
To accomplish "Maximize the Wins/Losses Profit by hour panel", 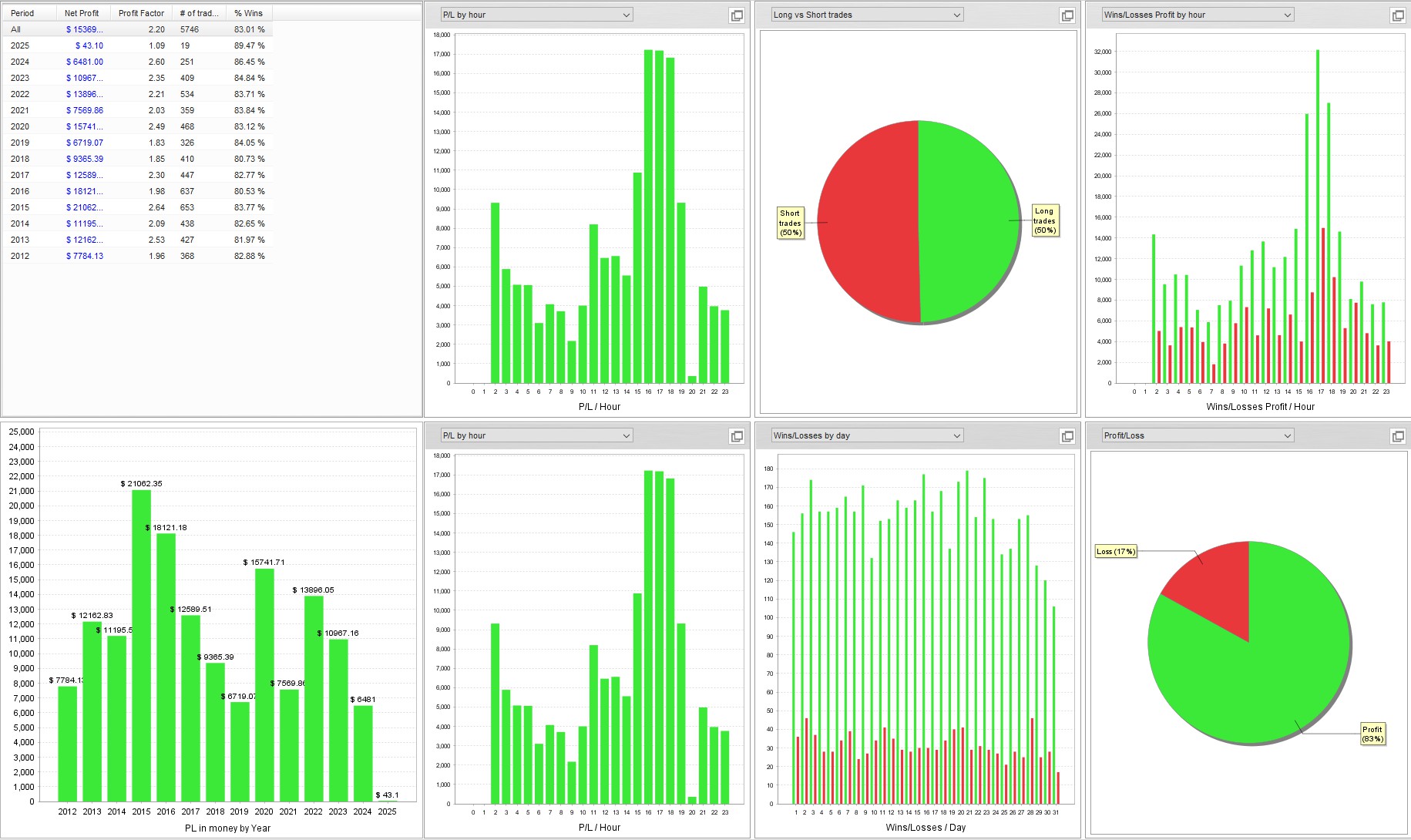I will pyautogui.click(x=1397, y=15).
